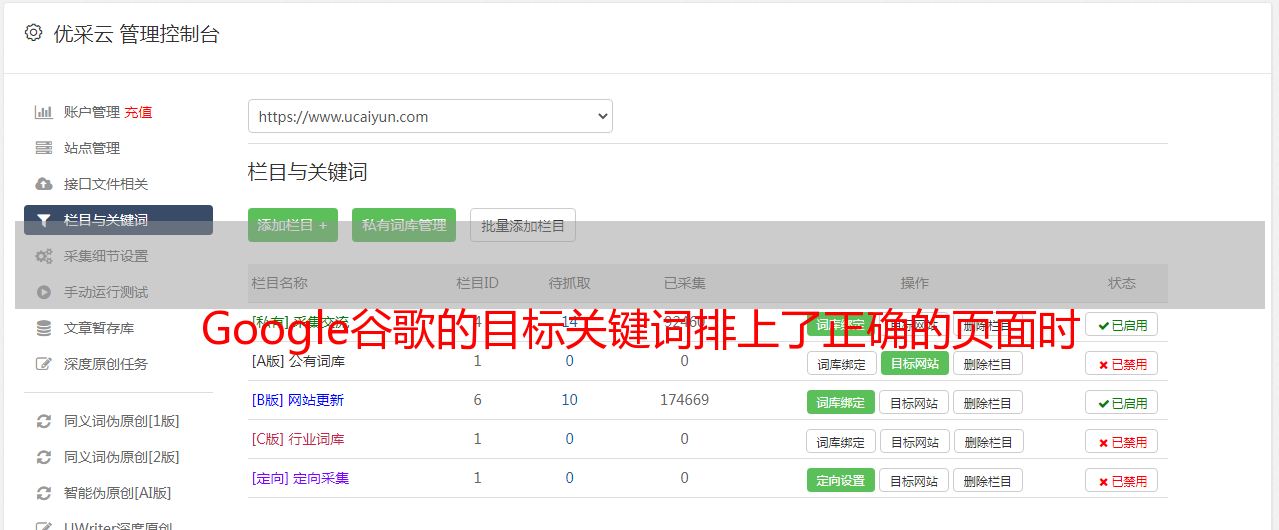This screenshot has height=530, width=1279.
Task: Toggle 已禁用 status for 定向采集 row
Action: (1122, 480)
